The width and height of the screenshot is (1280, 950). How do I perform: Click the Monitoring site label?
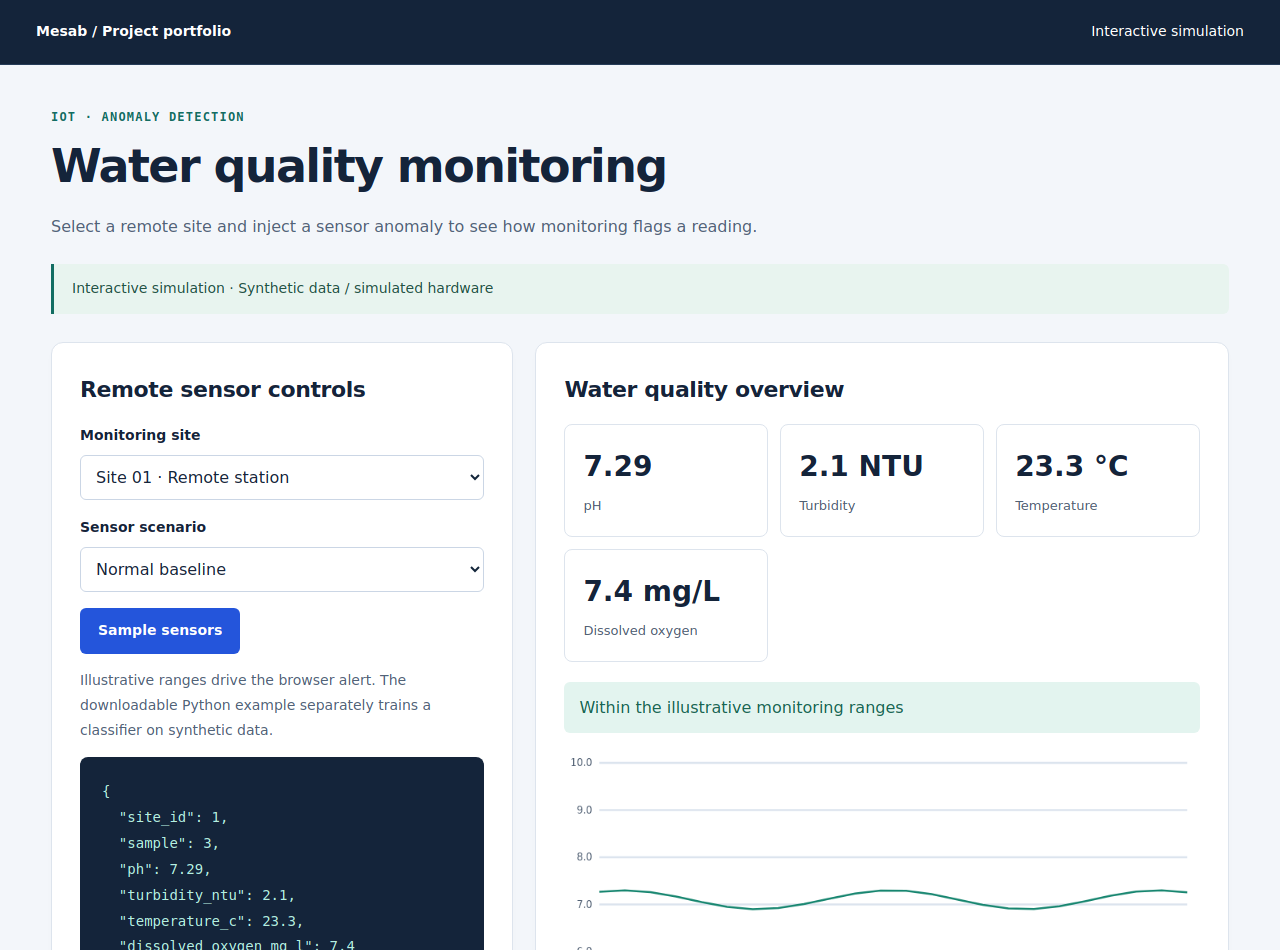tap(140, 435)
